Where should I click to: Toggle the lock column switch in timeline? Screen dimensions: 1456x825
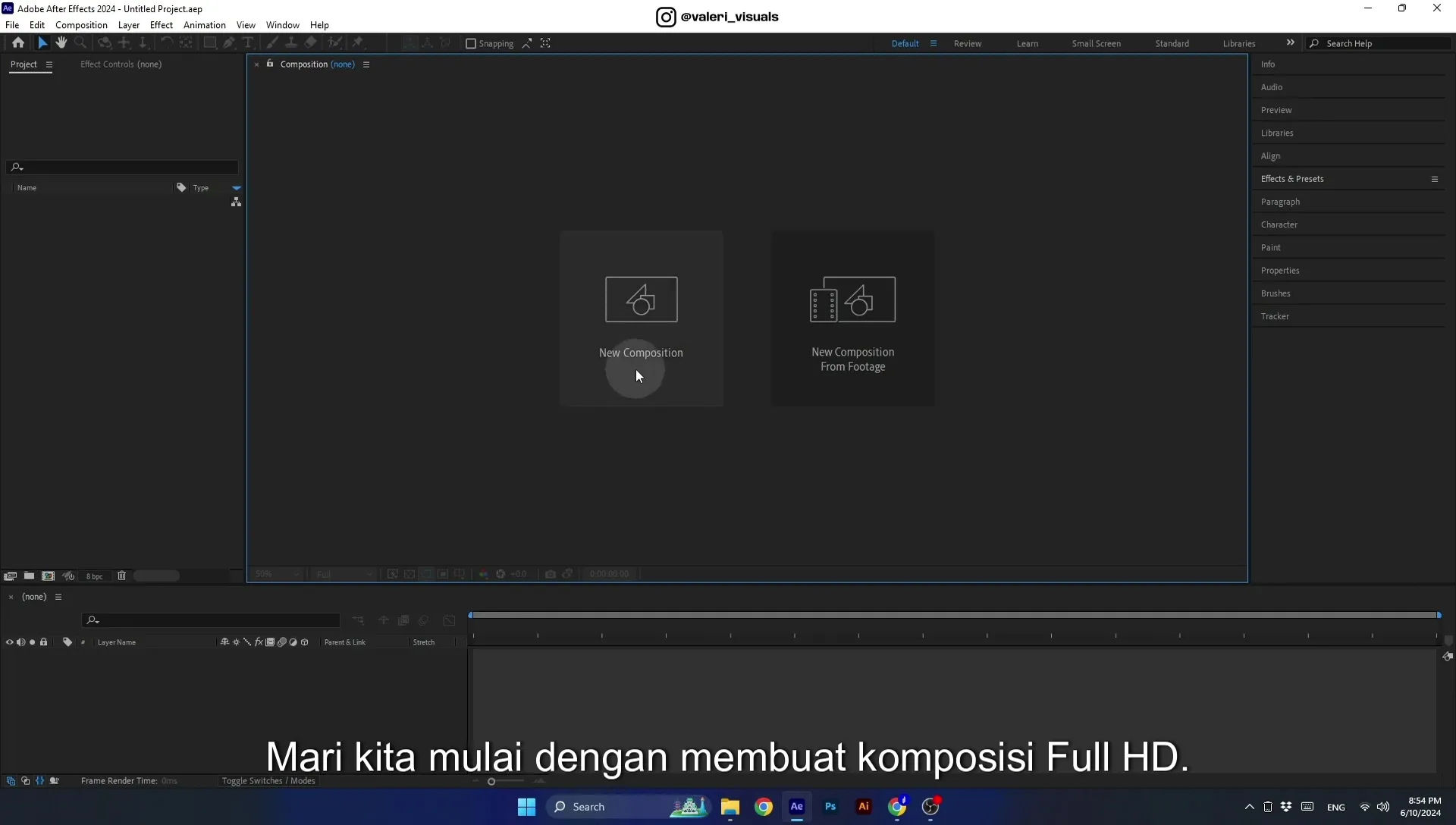point(43,642)
